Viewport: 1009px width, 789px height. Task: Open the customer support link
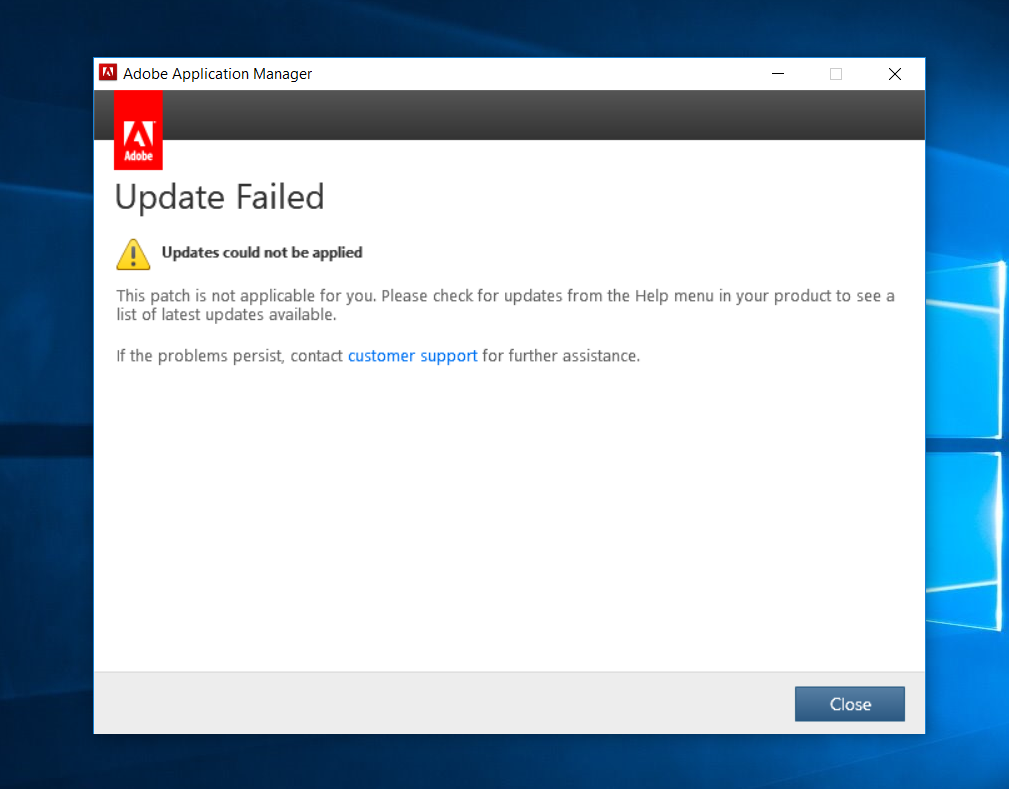412,356
